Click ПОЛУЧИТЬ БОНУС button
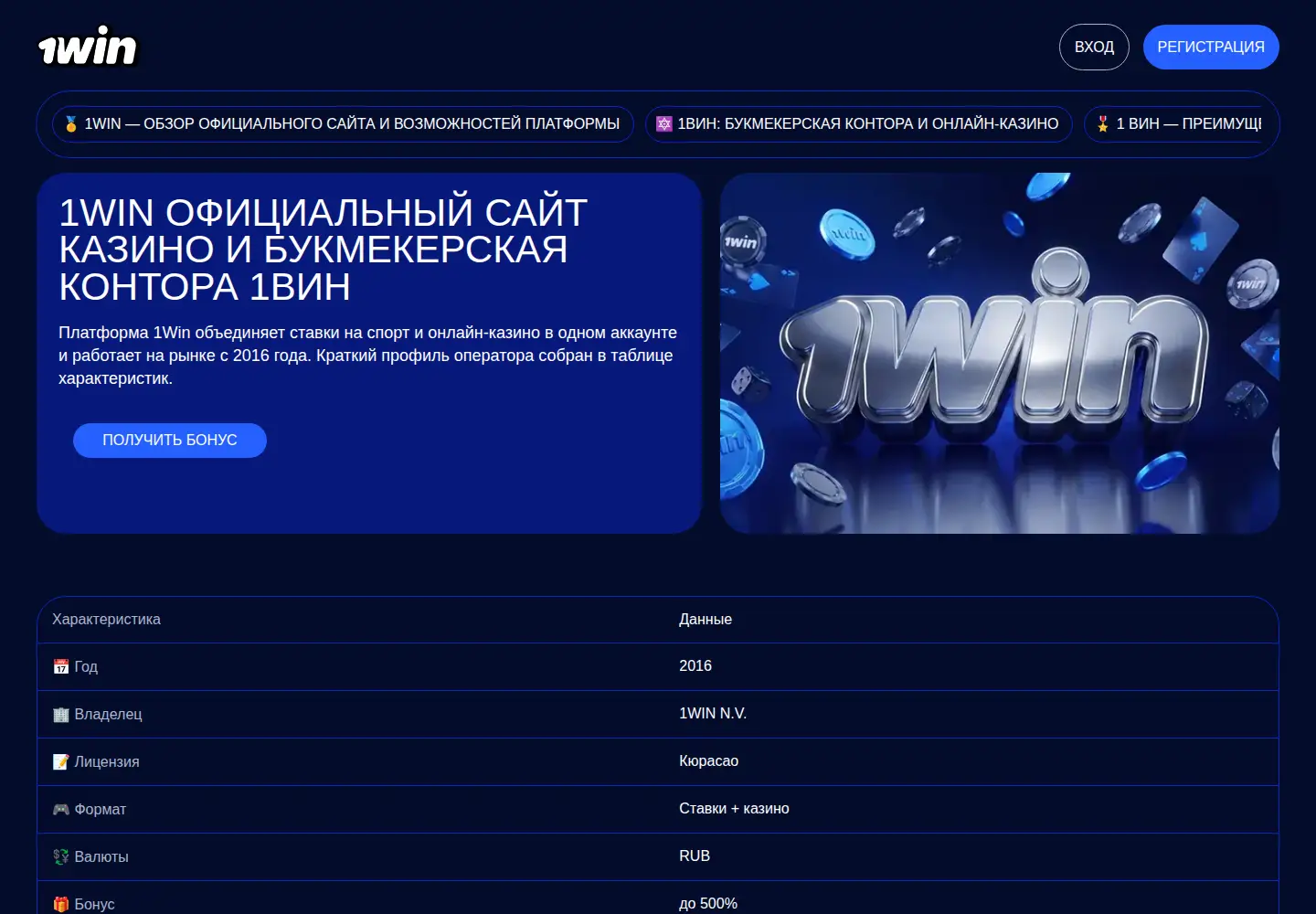Viewport: 1316px width, 914px height. (x=170, y=440)
